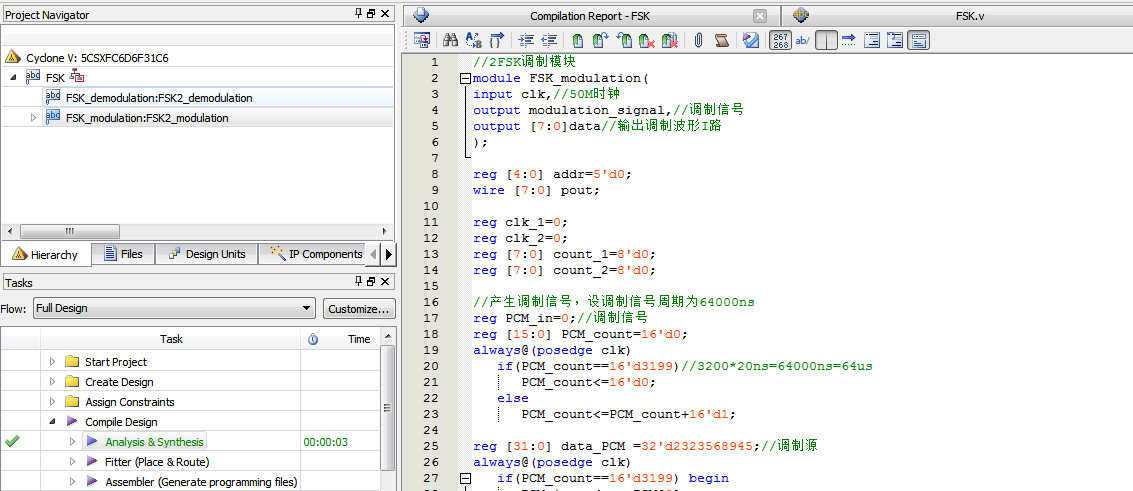The height and width of the screenshot is (491, 1133).
Task: Toggle the split editor view button
Action: 826,41
